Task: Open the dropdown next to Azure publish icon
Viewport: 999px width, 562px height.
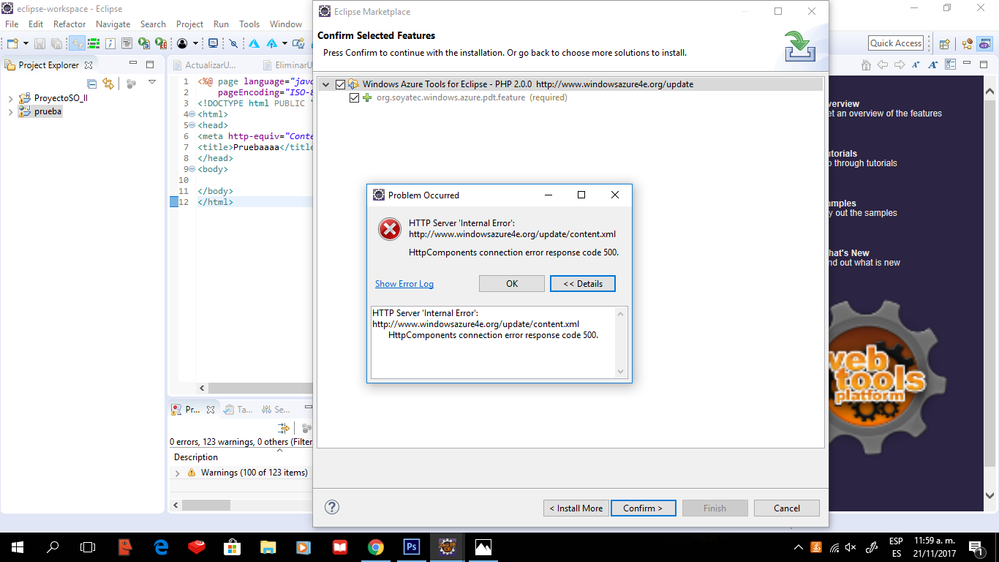Action: pyautogui.click(x=284, y=43)
